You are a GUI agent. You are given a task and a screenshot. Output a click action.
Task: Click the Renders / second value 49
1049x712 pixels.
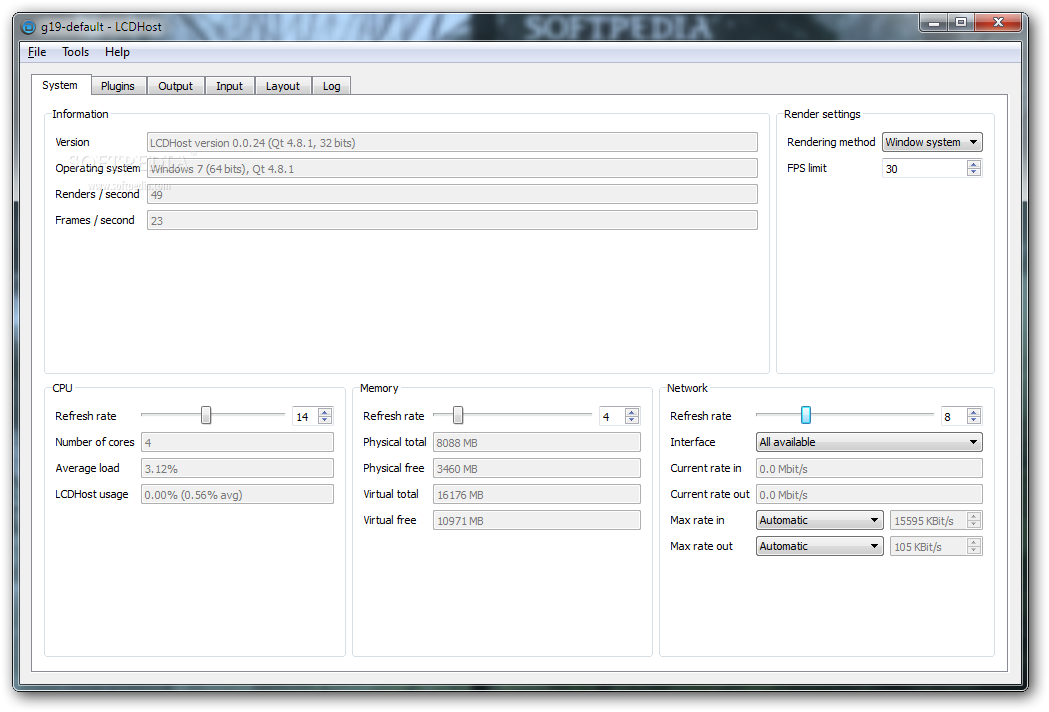452,195
